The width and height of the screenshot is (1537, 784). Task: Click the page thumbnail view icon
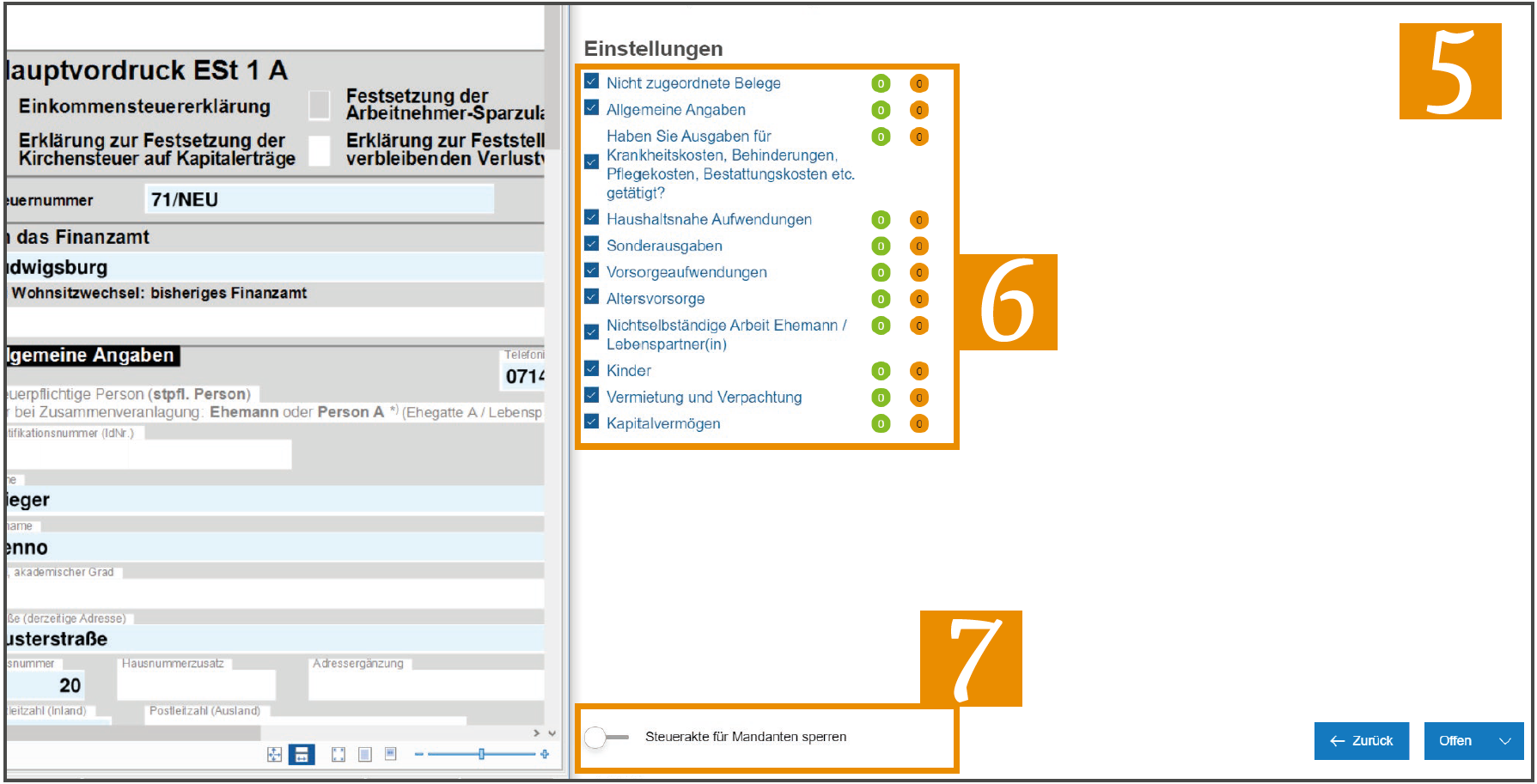point(391,754)
